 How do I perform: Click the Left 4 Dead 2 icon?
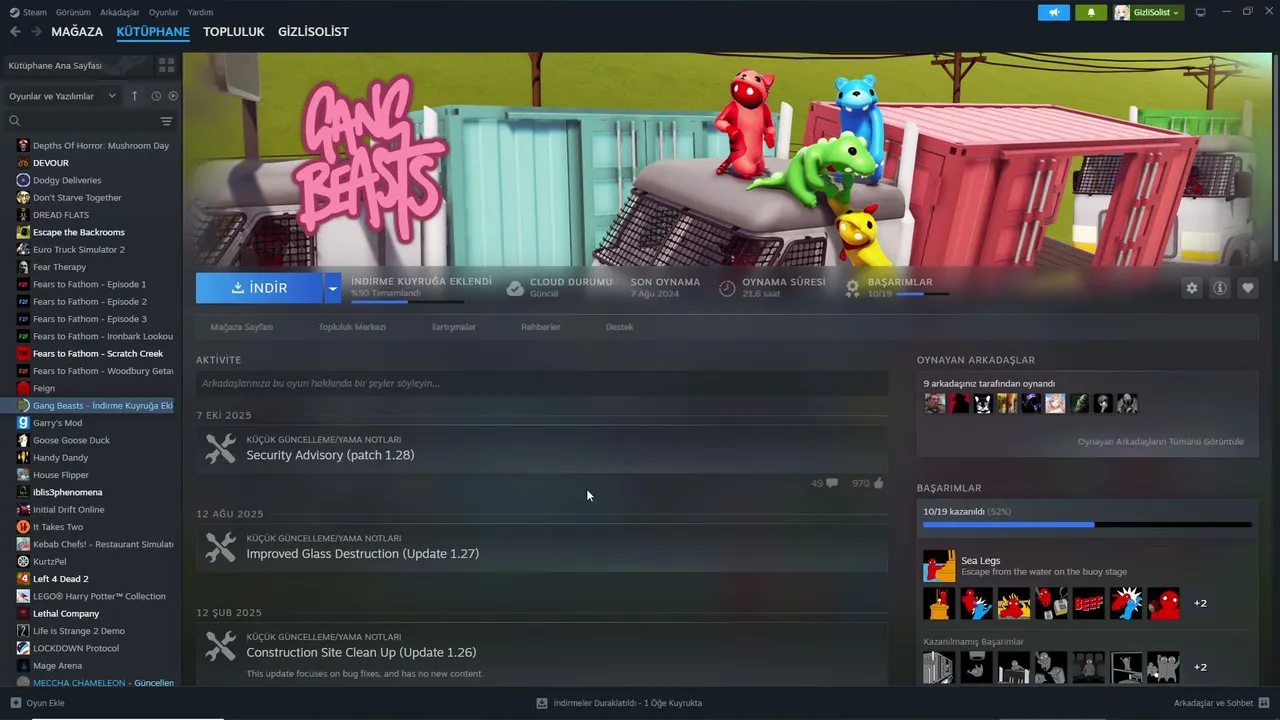pos(23,579)
